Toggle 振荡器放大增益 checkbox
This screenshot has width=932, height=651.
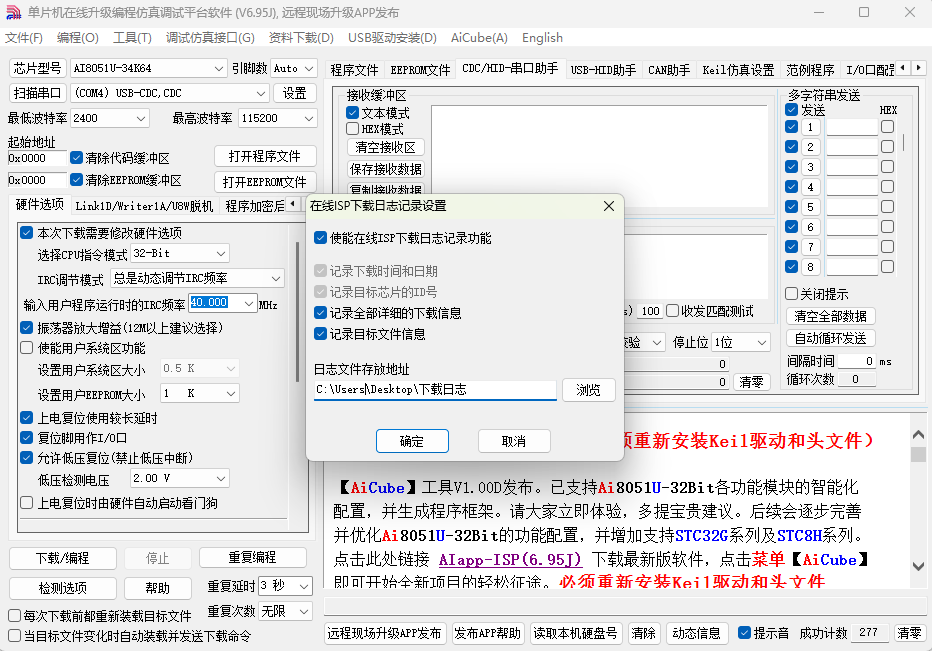coord(27,328)
